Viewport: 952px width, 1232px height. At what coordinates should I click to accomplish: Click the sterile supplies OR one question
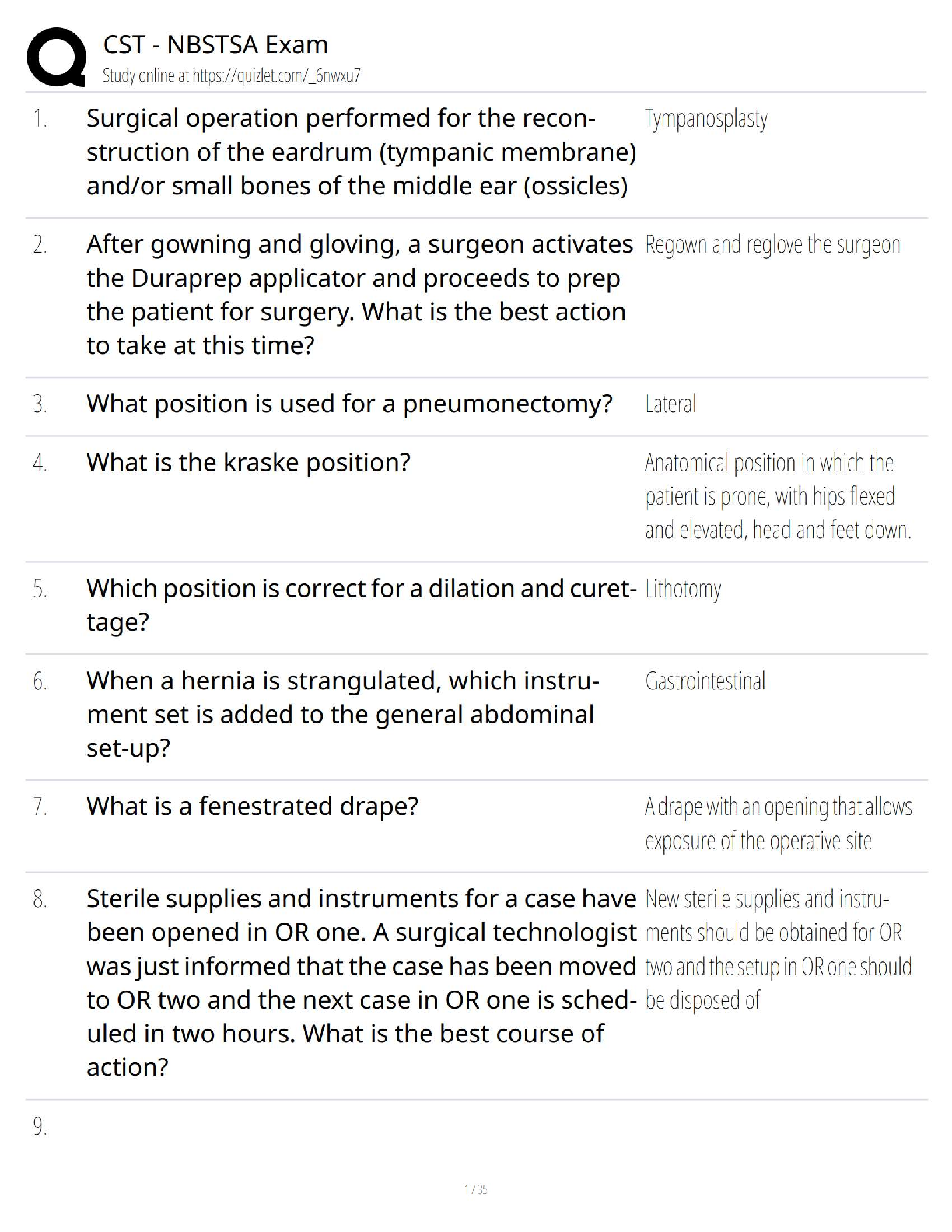pos(360,982)
